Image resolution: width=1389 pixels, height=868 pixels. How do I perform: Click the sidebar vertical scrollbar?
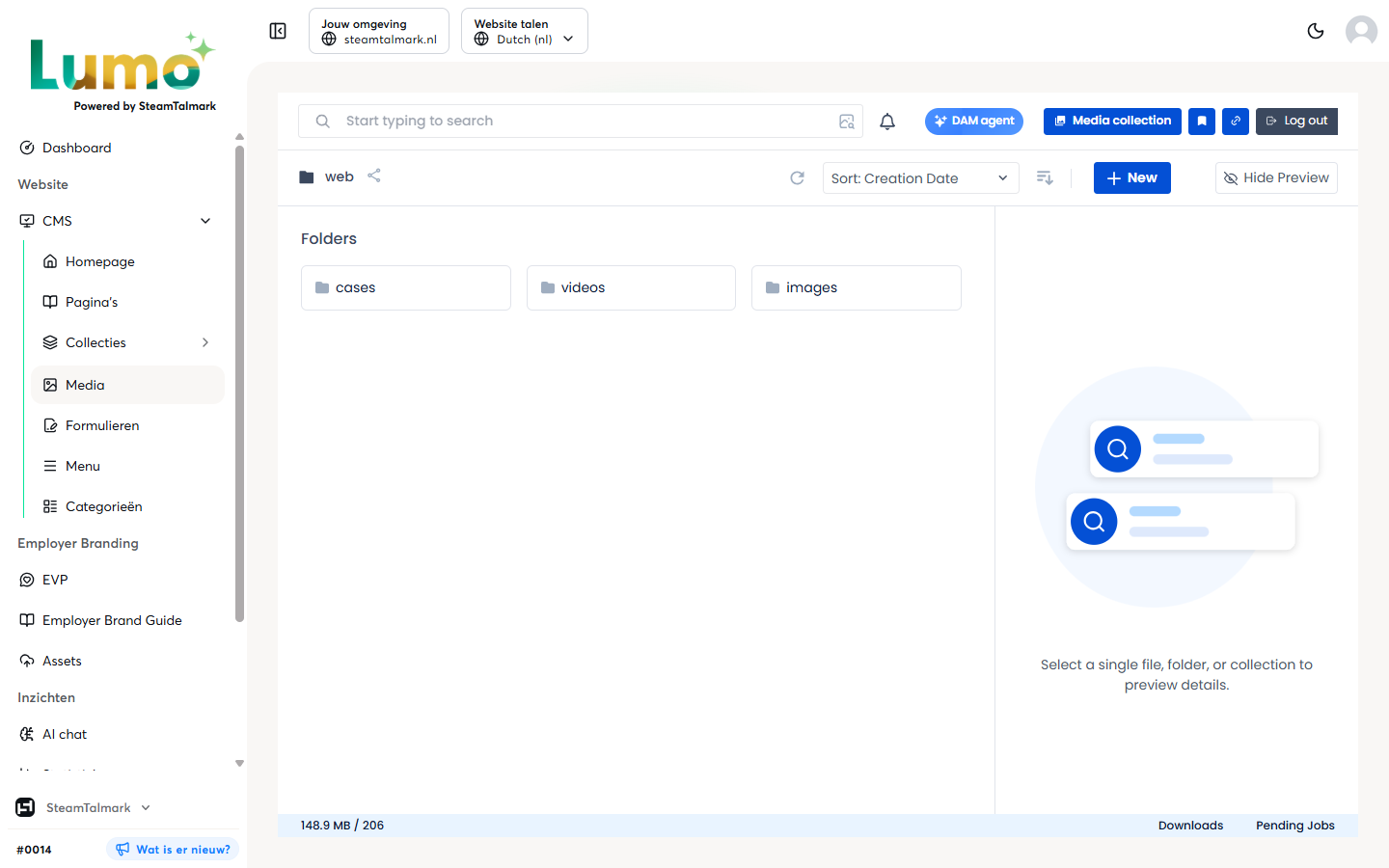coord(239,383)
